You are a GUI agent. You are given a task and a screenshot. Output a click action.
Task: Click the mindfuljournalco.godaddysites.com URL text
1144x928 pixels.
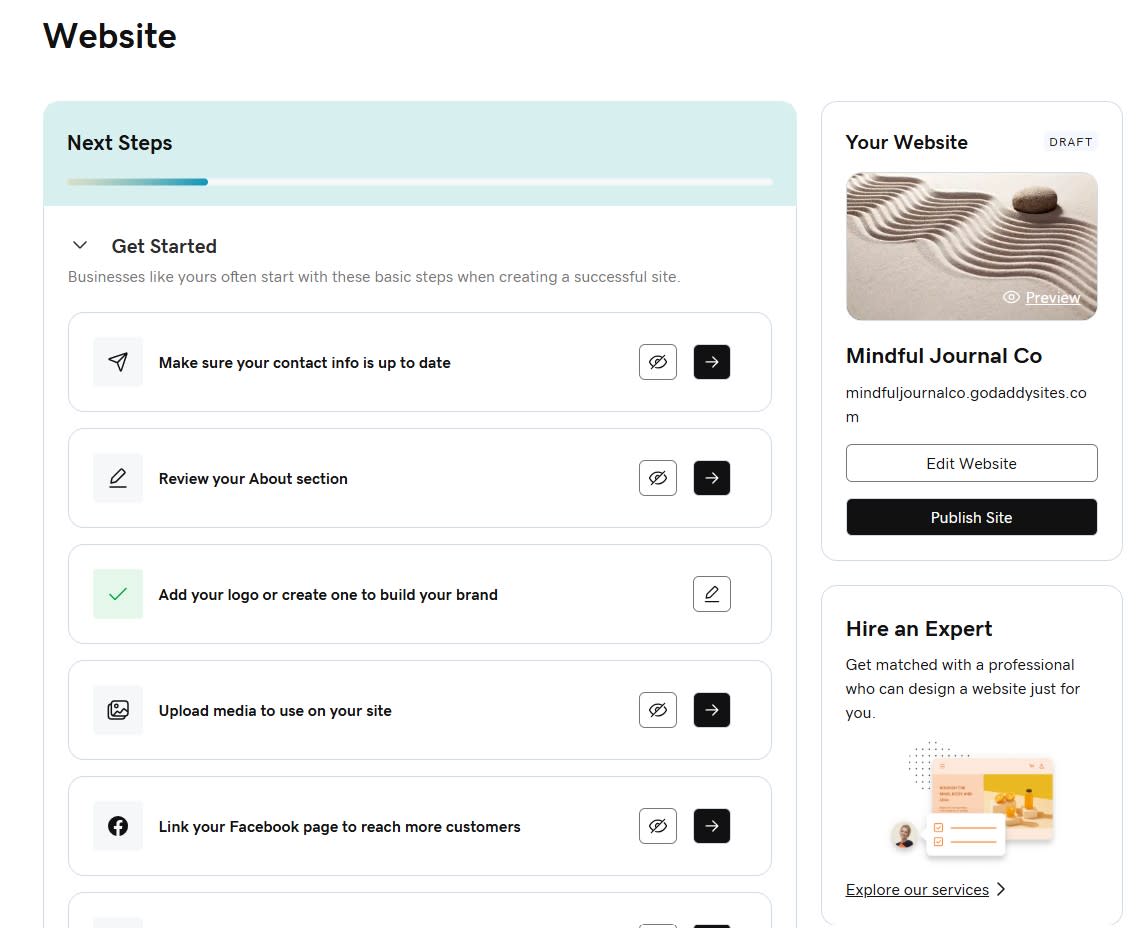pos(966,404)
